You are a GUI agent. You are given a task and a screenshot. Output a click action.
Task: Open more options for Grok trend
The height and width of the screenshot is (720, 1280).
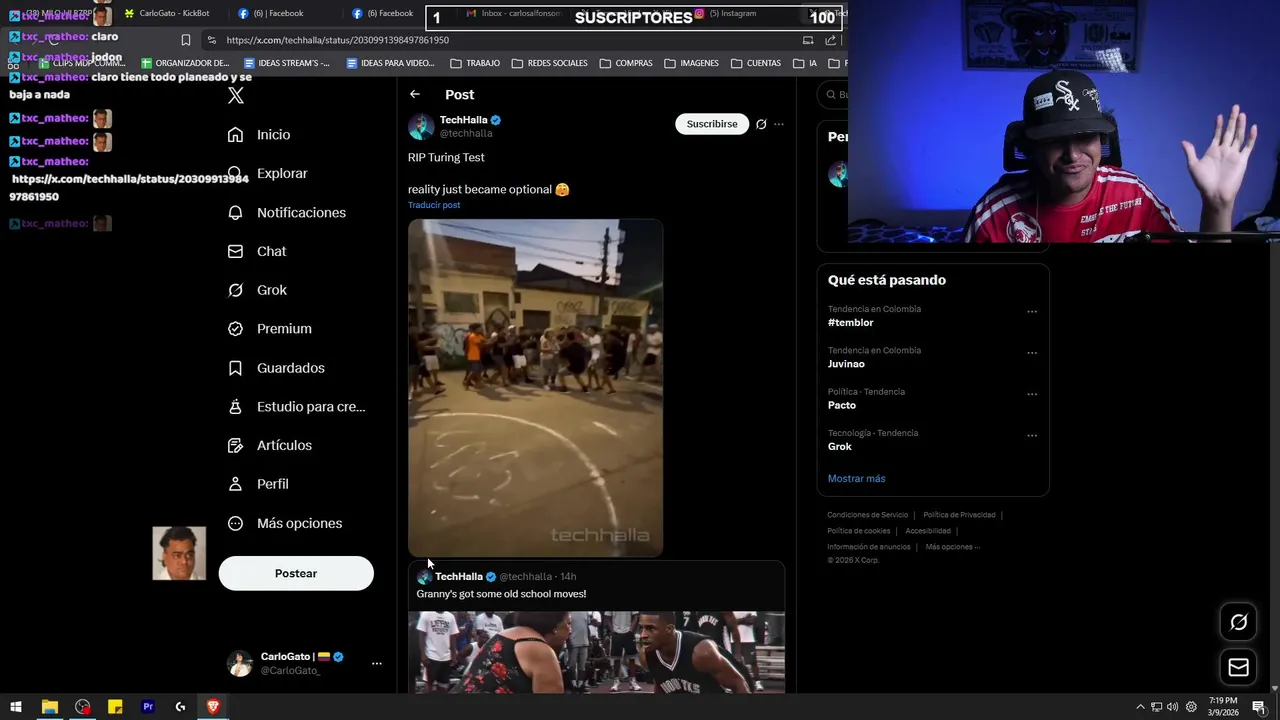[x=1032, y=436]
